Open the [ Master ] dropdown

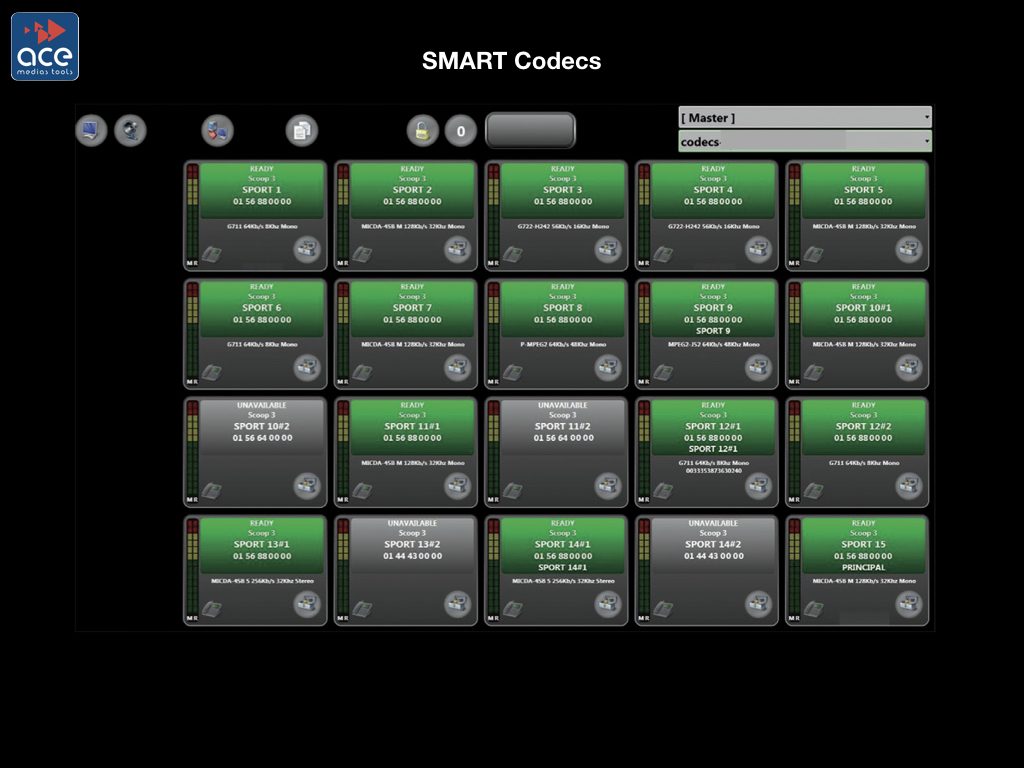click(804, 118)
